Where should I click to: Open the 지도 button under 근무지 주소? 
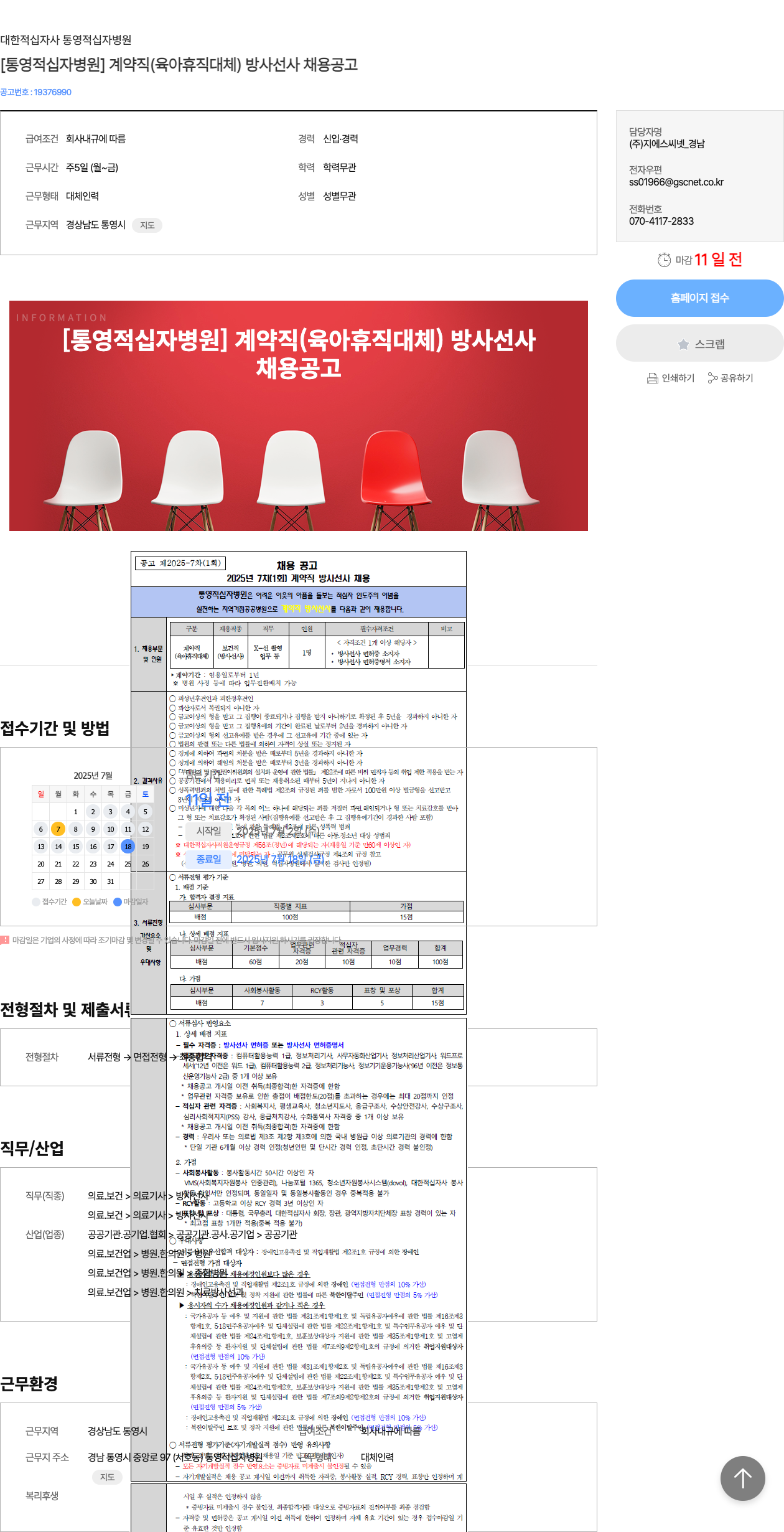click(107, 1477)
